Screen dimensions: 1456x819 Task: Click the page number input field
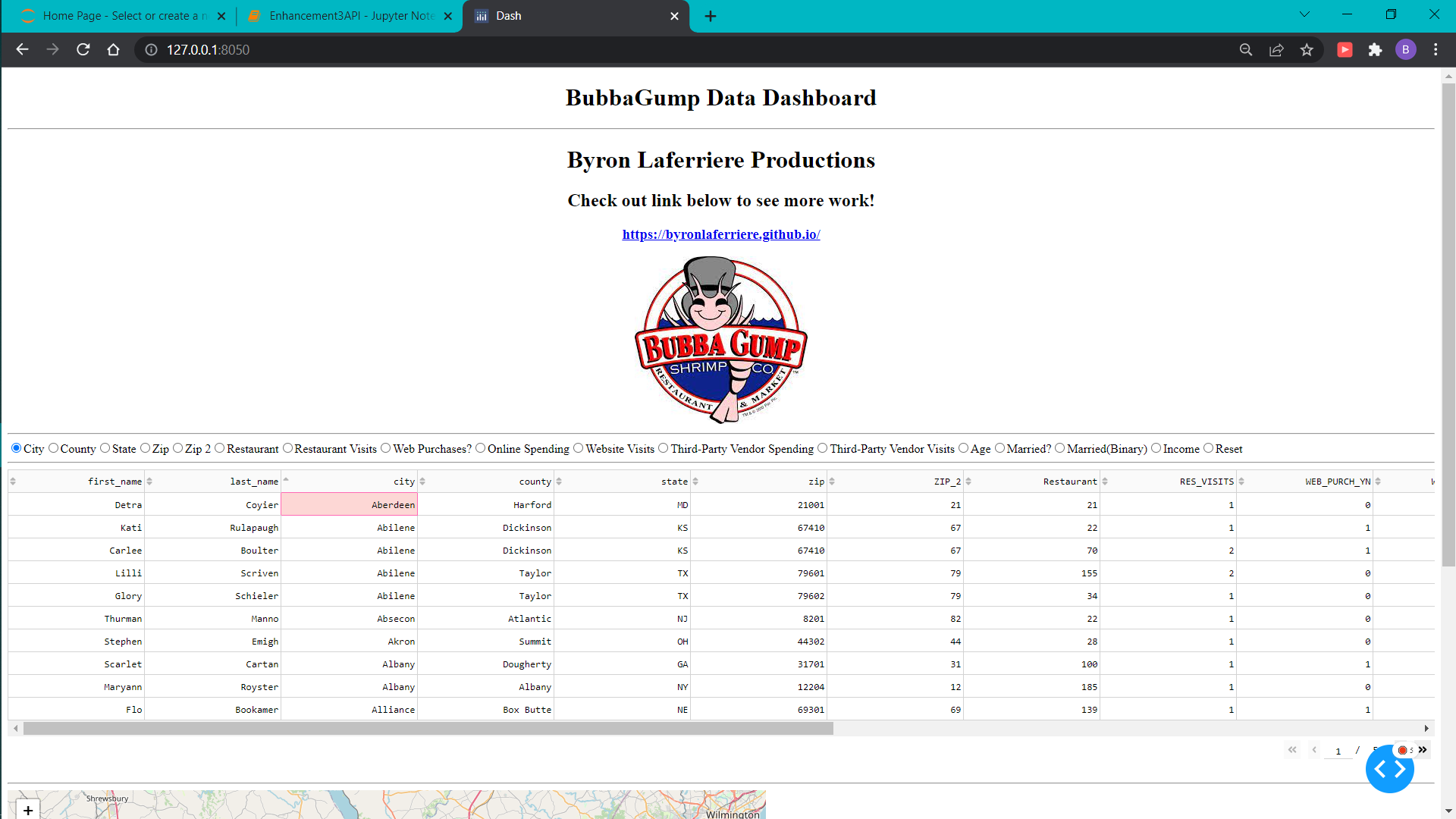click(1337, 751)
